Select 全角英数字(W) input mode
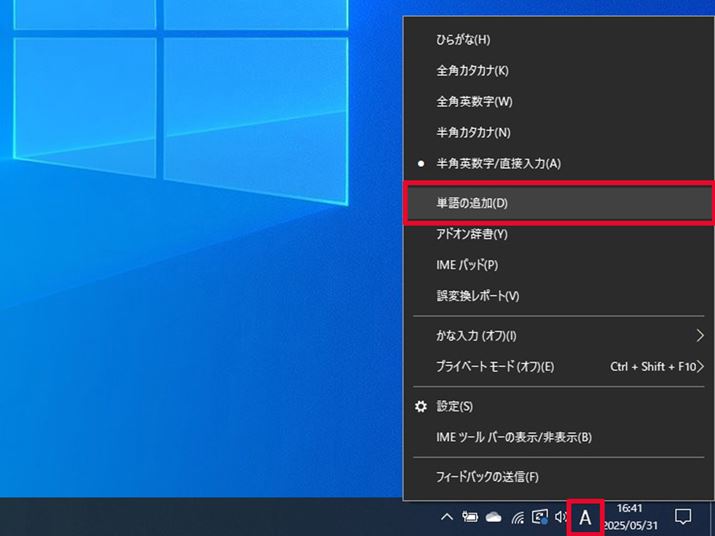 [x=474, y=101]
